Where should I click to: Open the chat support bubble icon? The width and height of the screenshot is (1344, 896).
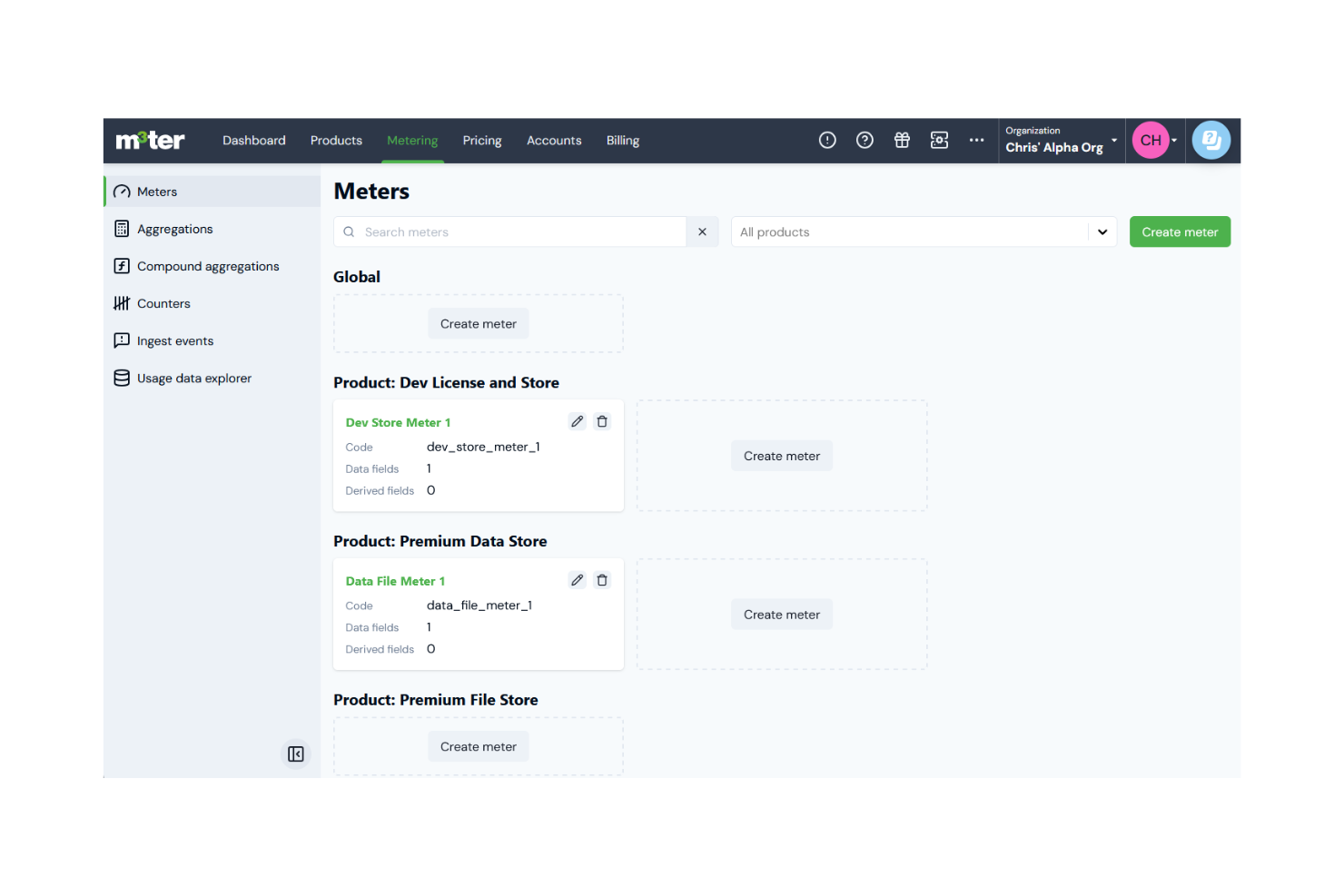coord(1211,140)
